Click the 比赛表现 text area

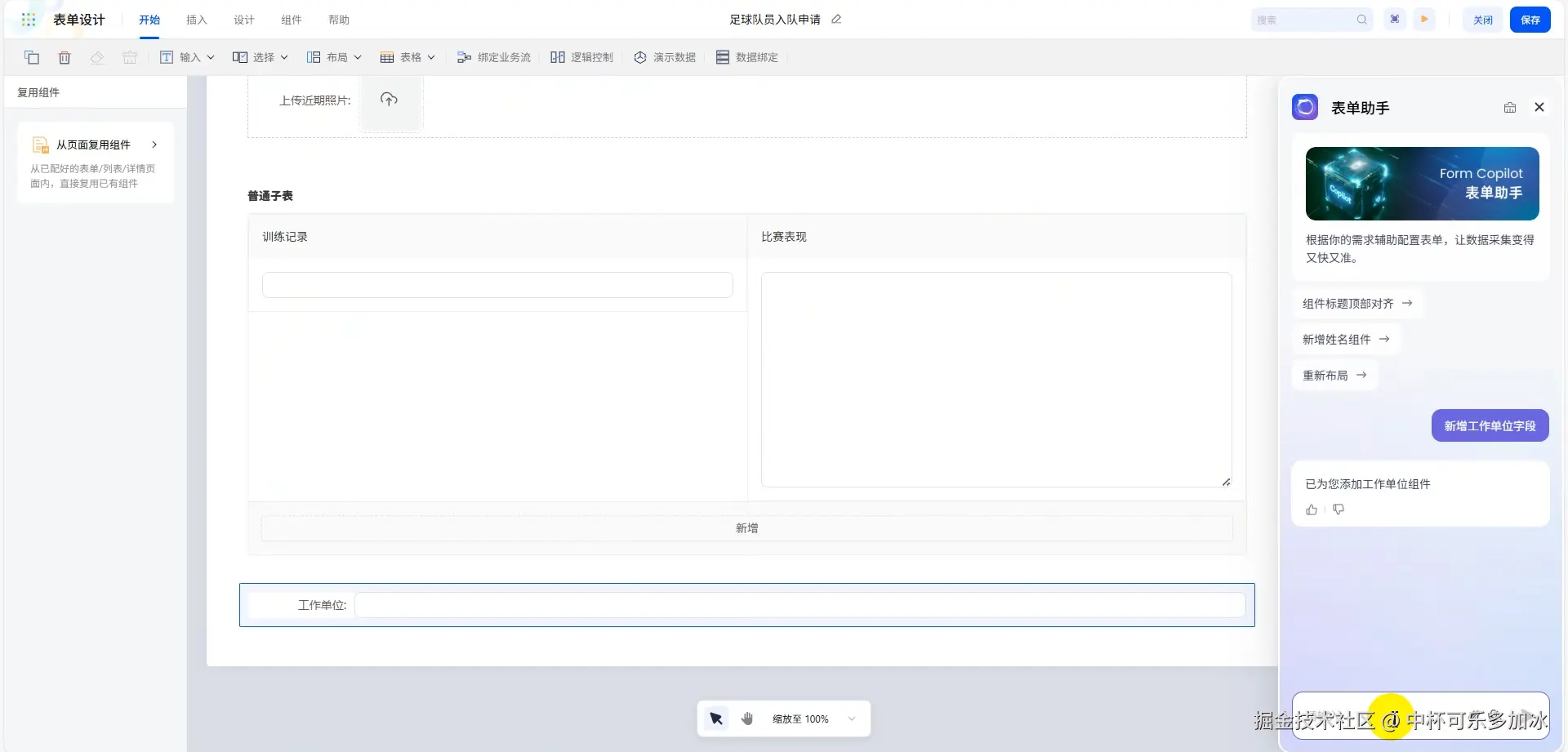tap(996, 380)
